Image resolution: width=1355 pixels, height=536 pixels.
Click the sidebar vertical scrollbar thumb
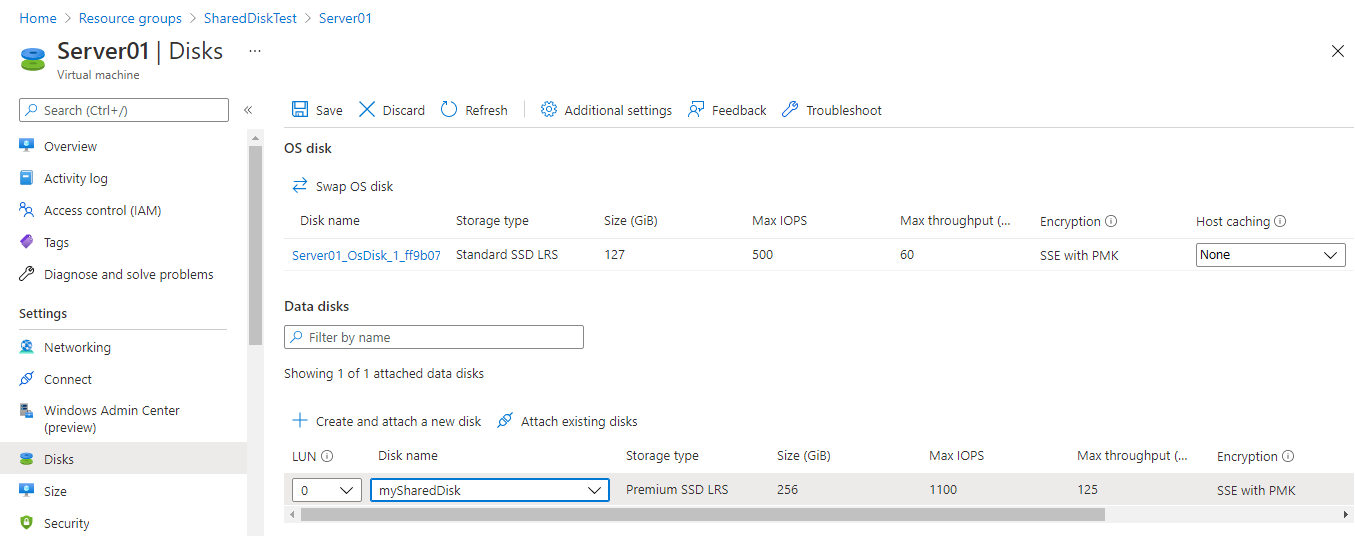point(255,245)
